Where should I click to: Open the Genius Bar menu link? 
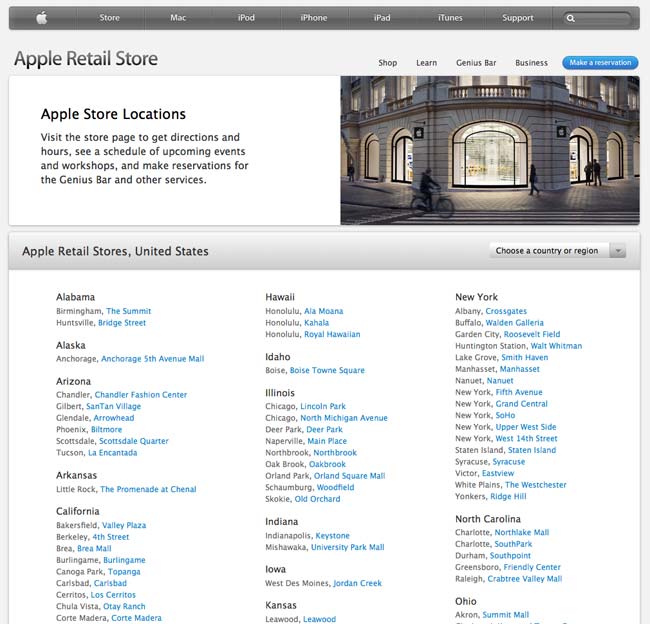coord(476,63)
